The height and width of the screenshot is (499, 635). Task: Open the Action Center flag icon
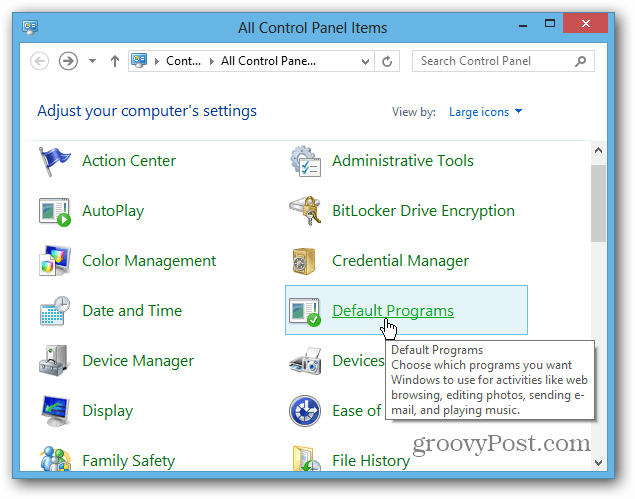pyautogui.click(x=54, y=161)
